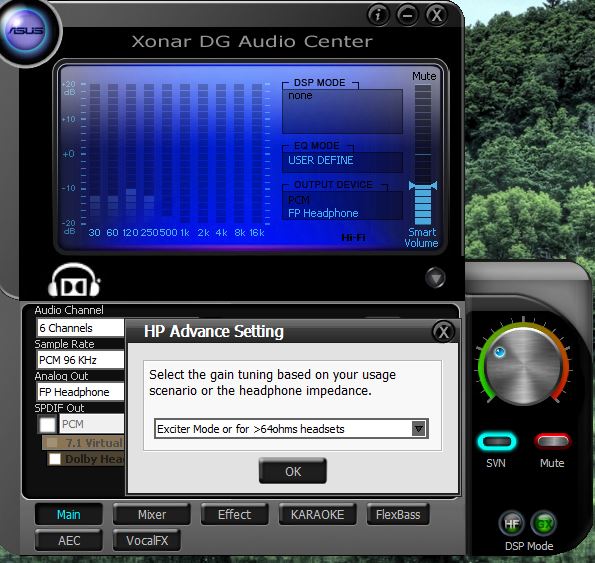Collapse panel with round down-arrow button
This screenshot has height=563, width=595.
tap(435, 278)
